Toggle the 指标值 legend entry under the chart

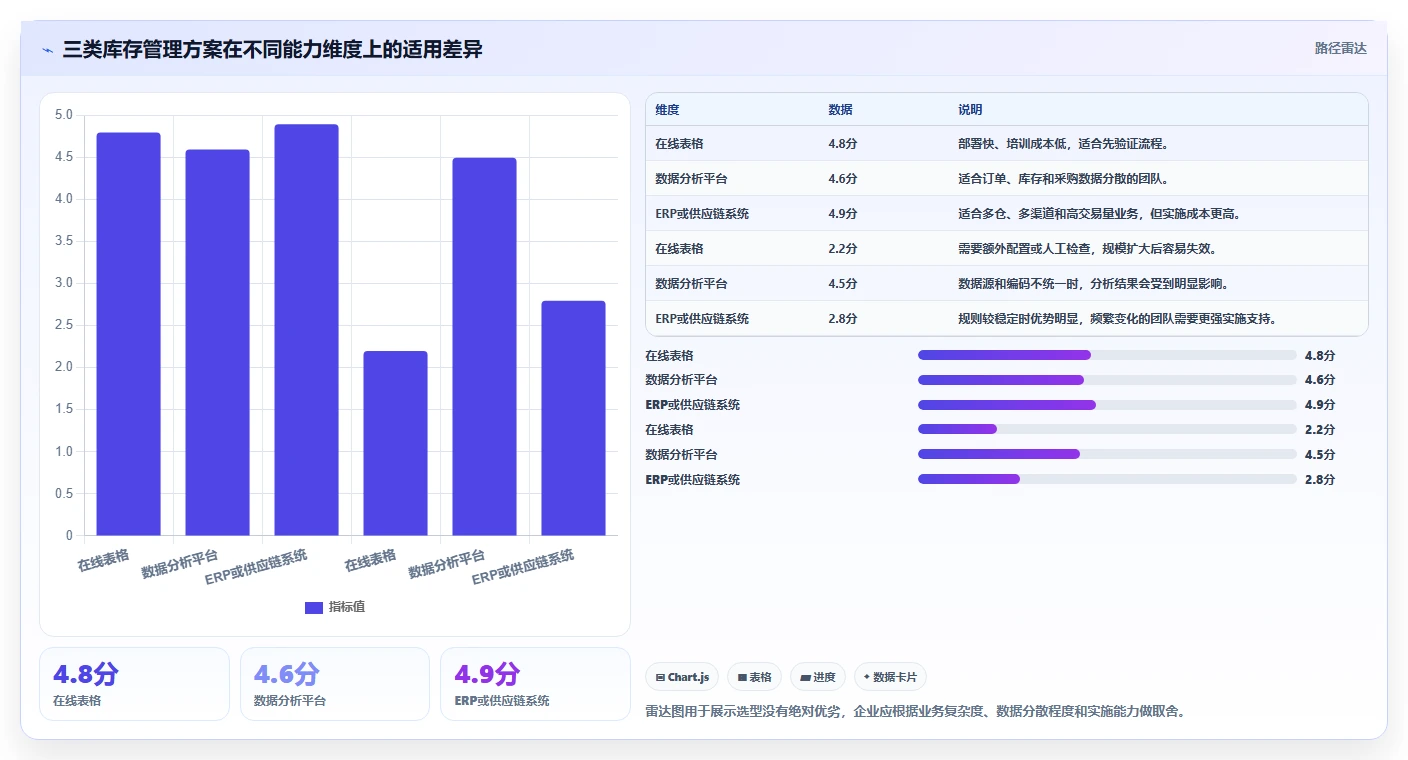click(x=335, y=607)
